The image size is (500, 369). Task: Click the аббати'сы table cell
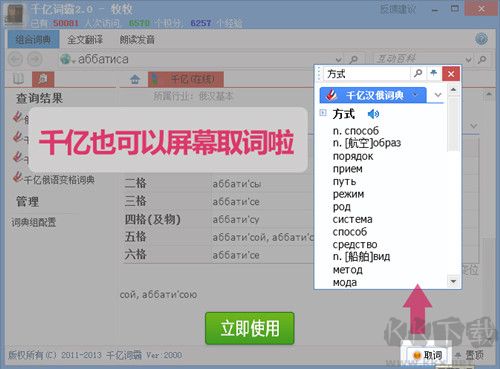coord(237,184)
